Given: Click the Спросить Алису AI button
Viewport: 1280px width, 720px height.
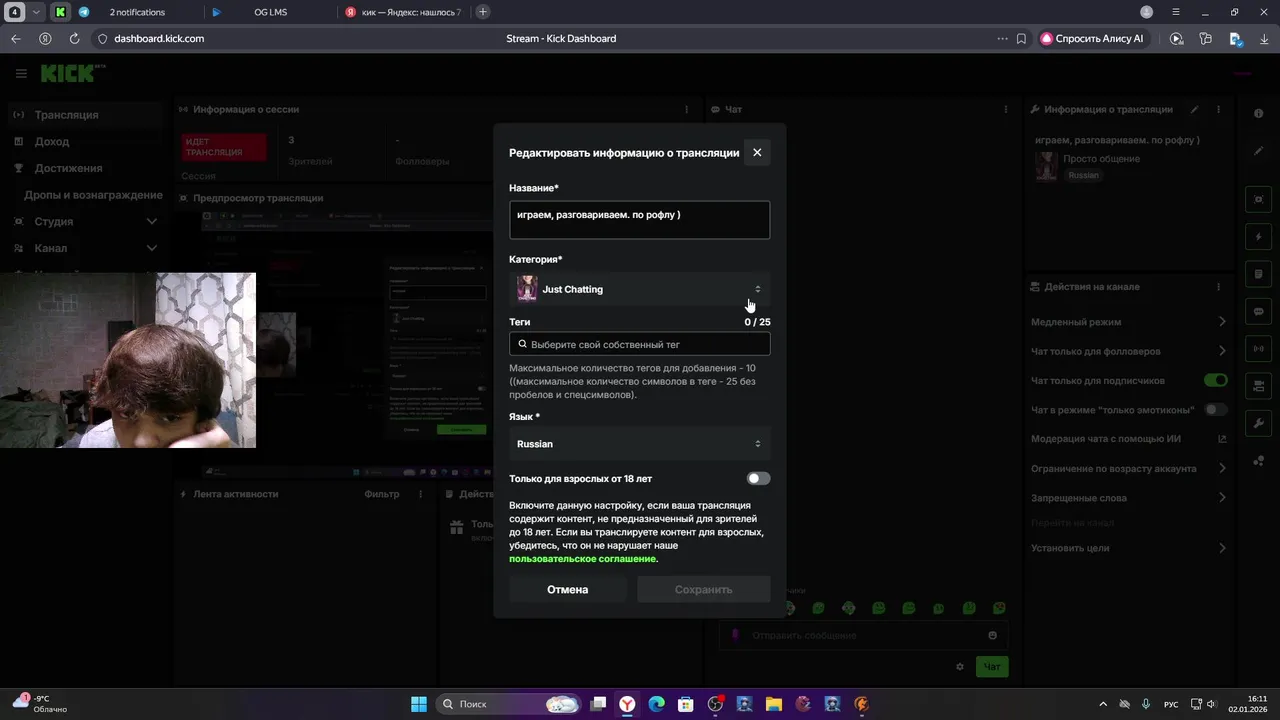Looking at the screenshot, I should point(1092,39).
